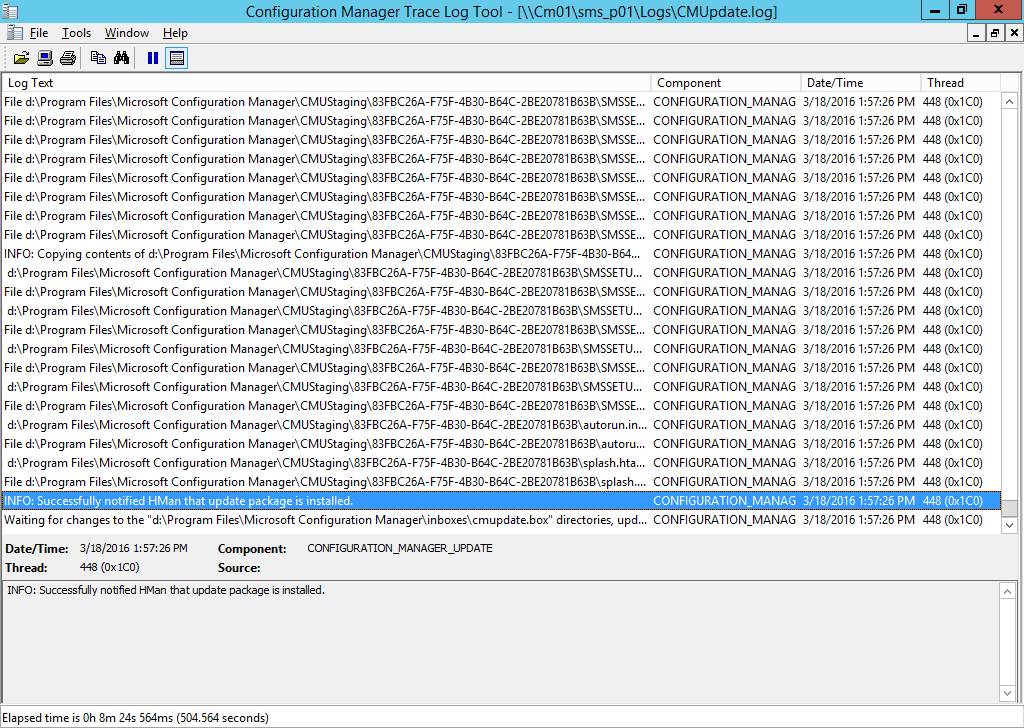
Task: Click the log list scrollbar up arrow
Action: pyautogui.click(x=1010, y=101)
